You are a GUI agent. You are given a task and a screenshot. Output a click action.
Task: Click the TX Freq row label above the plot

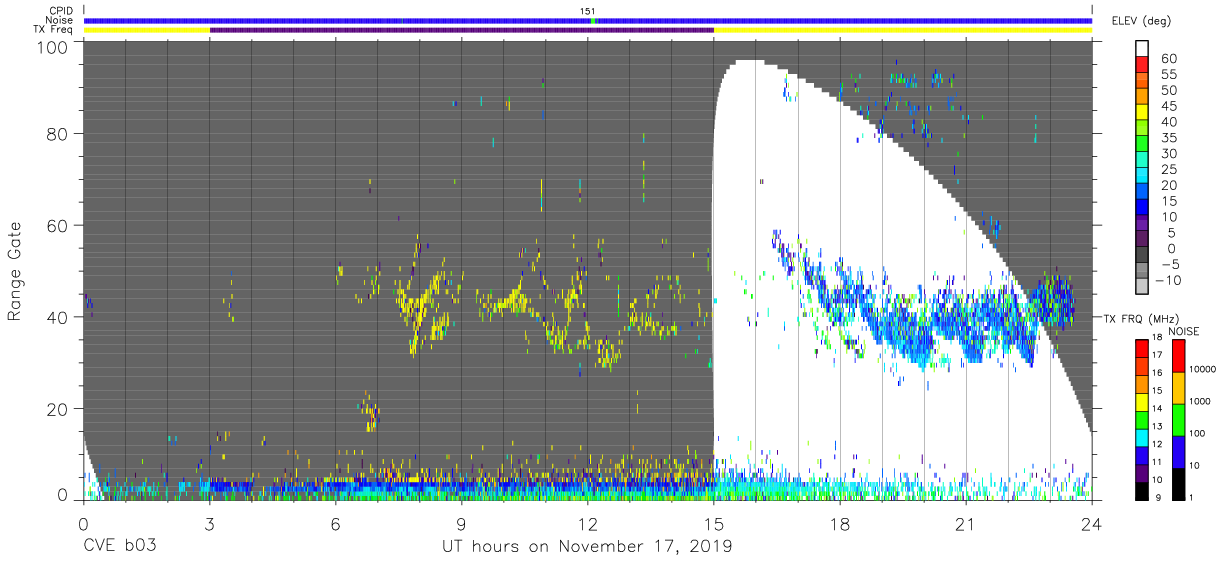pyautogui.click(x=52, y=30)
